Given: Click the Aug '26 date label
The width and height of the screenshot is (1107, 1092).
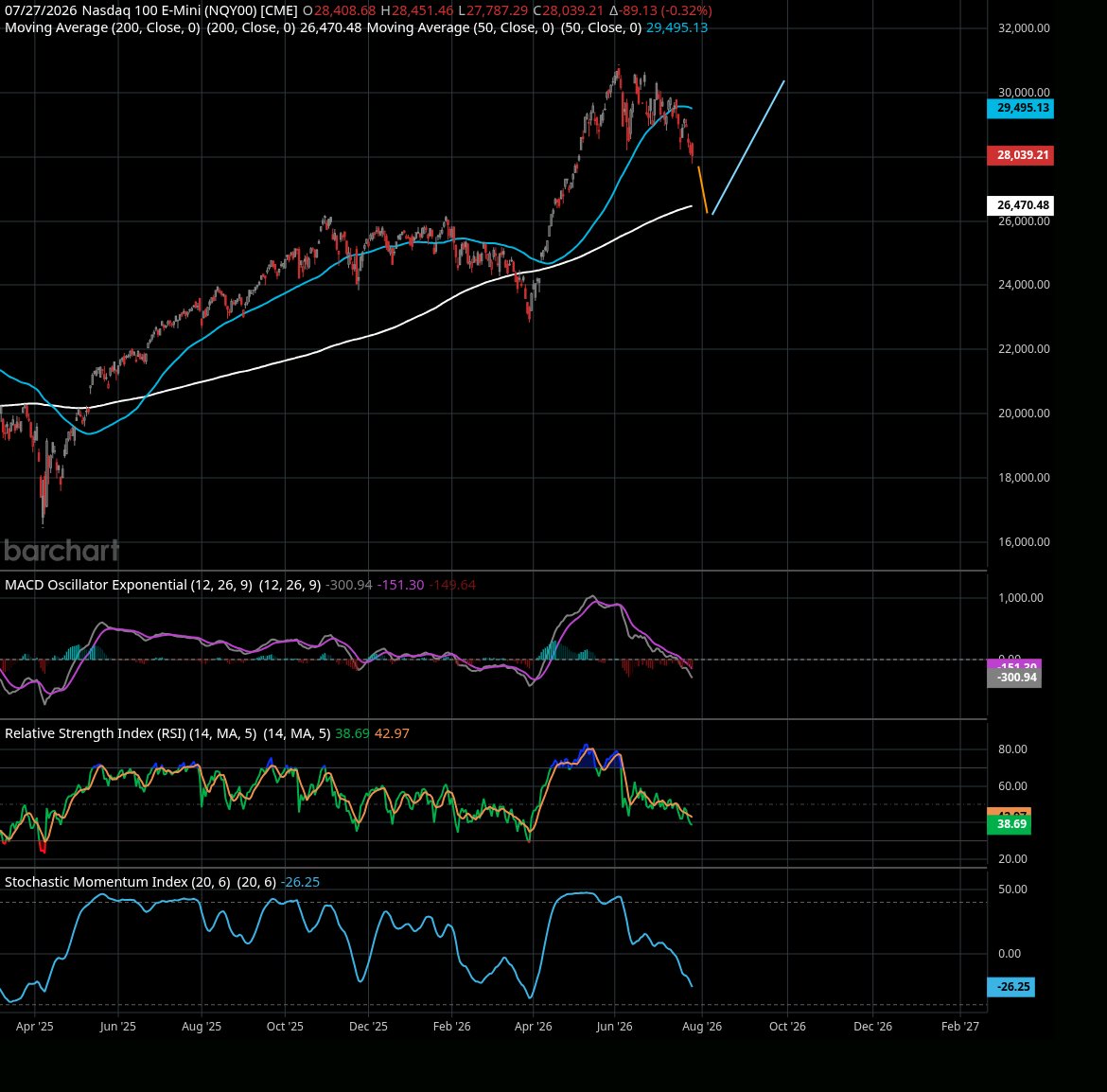Looking at the screenshot, I should coord(702,1027).
